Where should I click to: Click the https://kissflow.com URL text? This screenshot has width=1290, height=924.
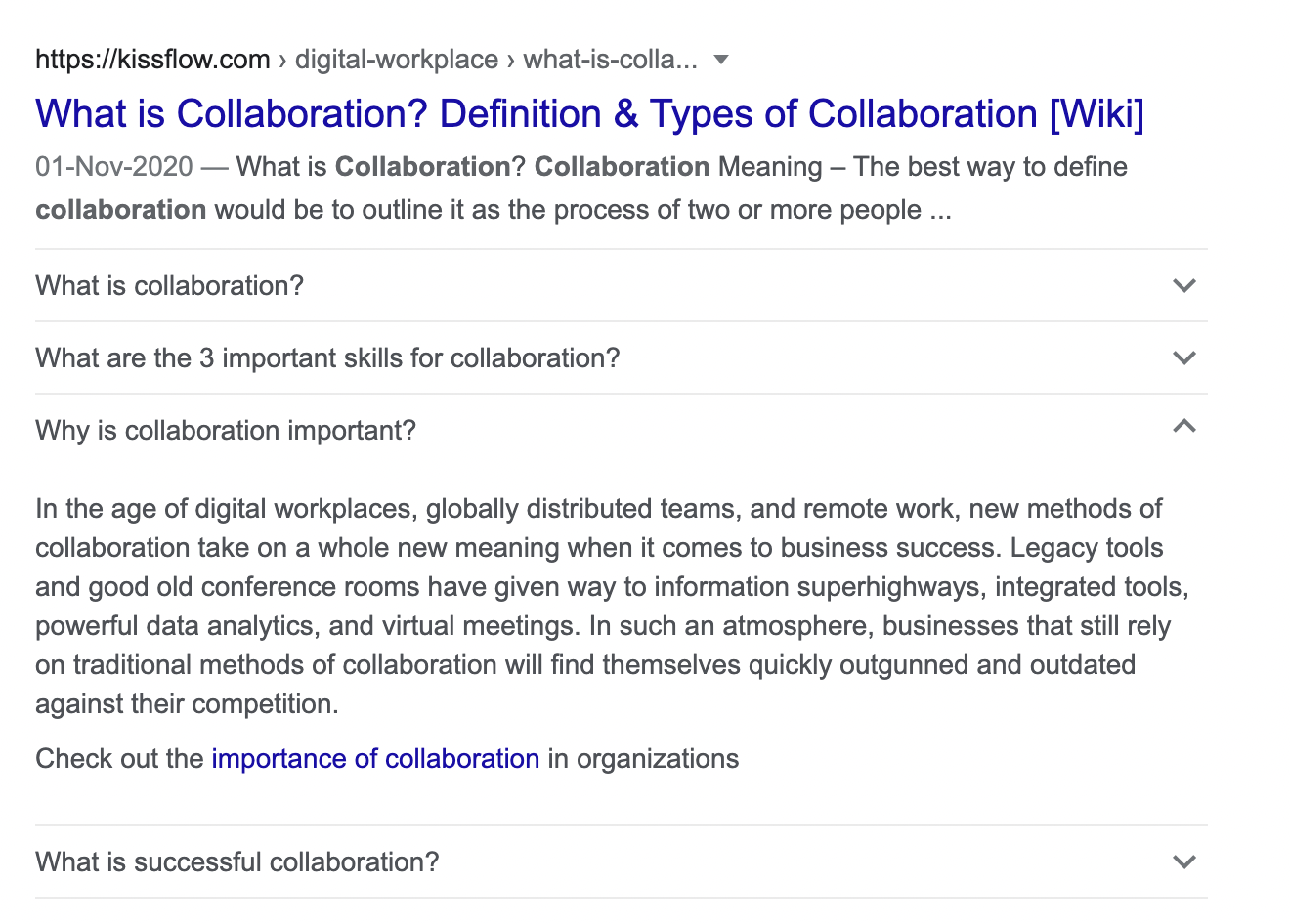pos(152,60)
